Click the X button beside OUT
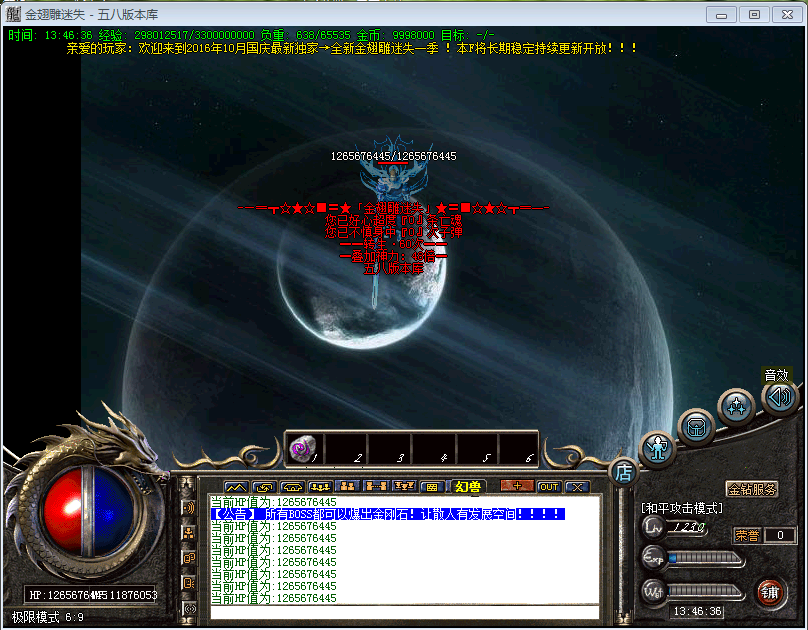This screenshot has height=630, width=808. click(577, 487)
